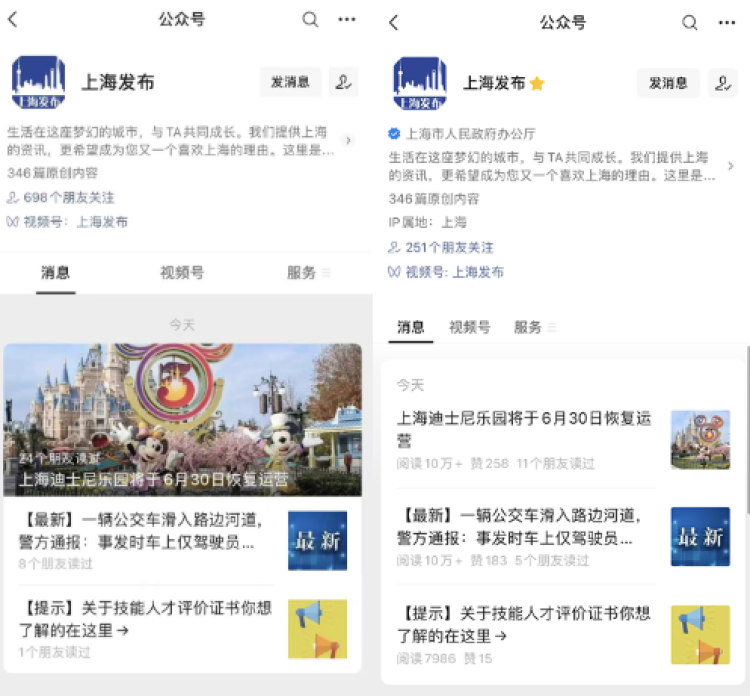
Task: Select 消息 tab on left screen
Action: [x=55, y=273]
